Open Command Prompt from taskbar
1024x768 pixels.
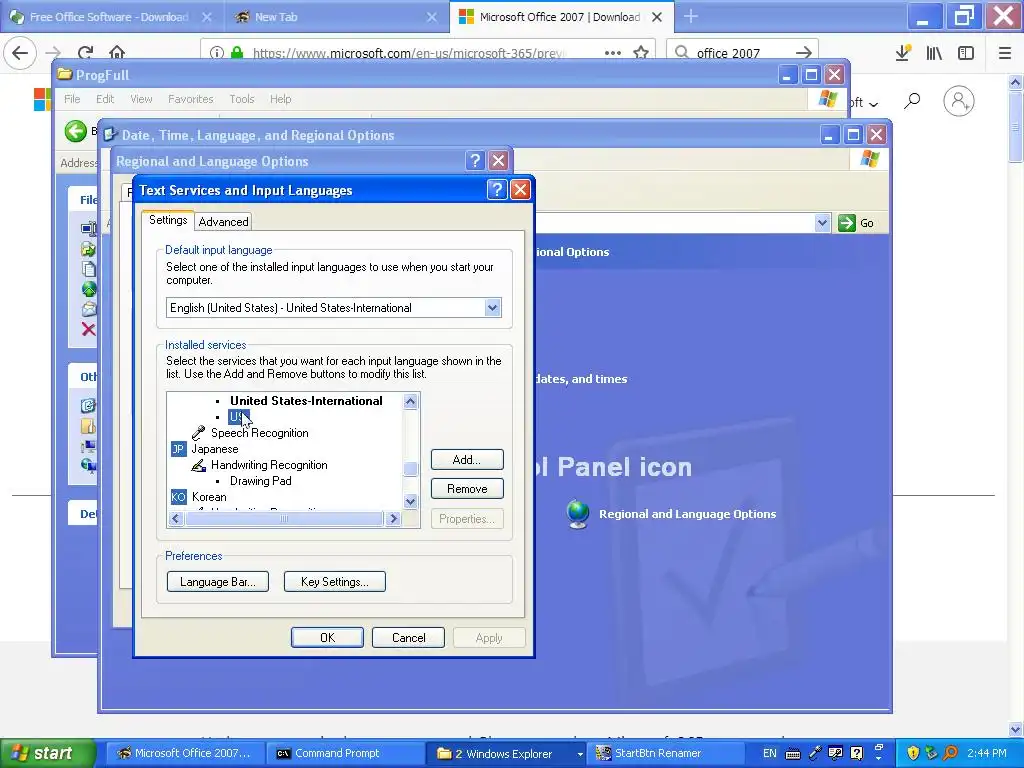click(345, 754)
